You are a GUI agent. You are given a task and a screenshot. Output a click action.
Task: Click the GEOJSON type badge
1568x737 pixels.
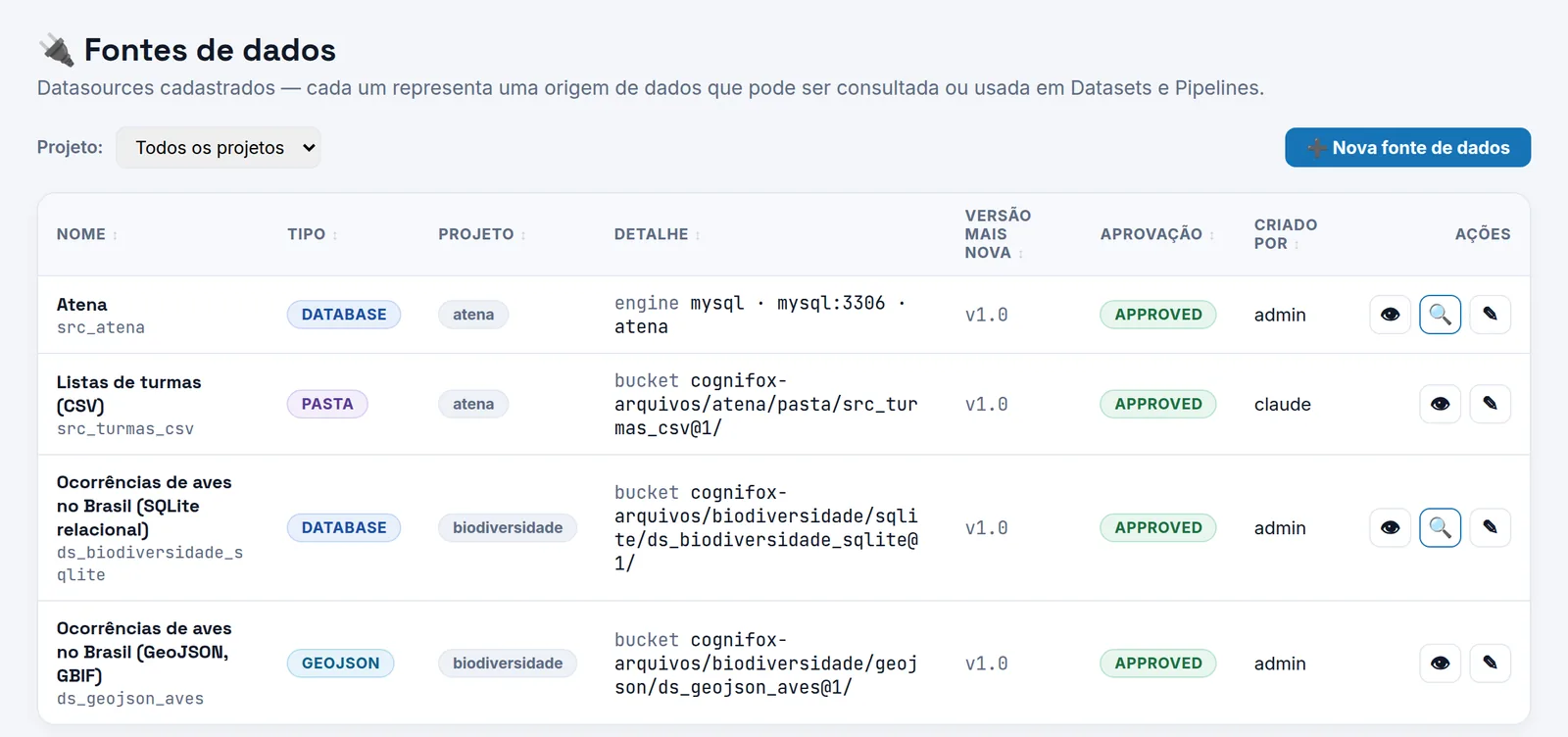tap(340, 663)
